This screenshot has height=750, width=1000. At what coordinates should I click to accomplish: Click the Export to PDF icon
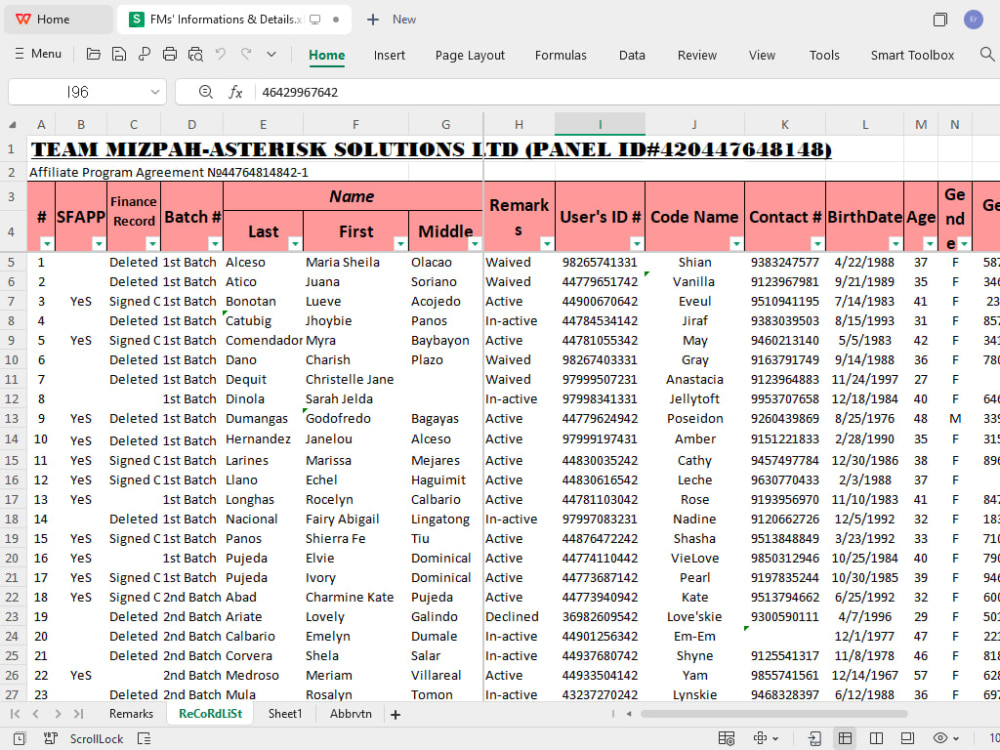coord(144,54)
